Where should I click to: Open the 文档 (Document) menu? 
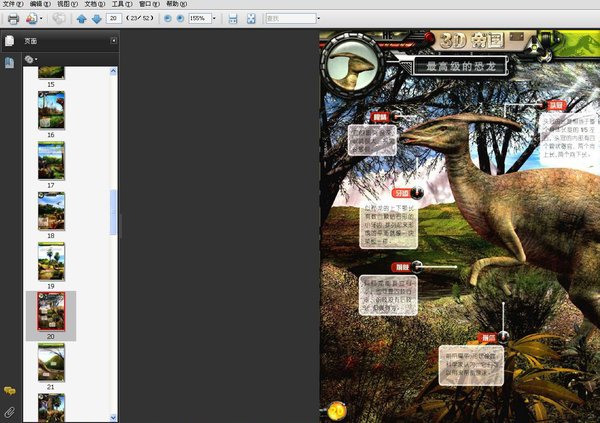[x=95, y=4]
